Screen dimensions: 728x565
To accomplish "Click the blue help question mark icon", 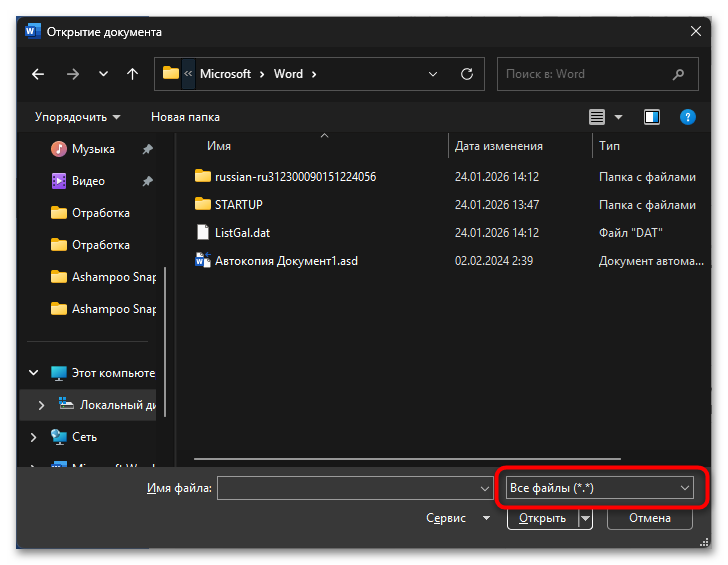I will pyautogui.click(x=687, y=117).
